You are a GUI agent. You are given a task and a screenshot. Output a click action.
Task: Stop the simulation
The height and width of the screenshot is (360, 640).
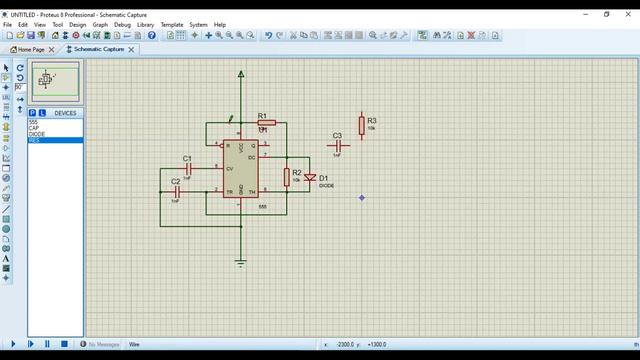pyautogui.click(x=64, y=344)
